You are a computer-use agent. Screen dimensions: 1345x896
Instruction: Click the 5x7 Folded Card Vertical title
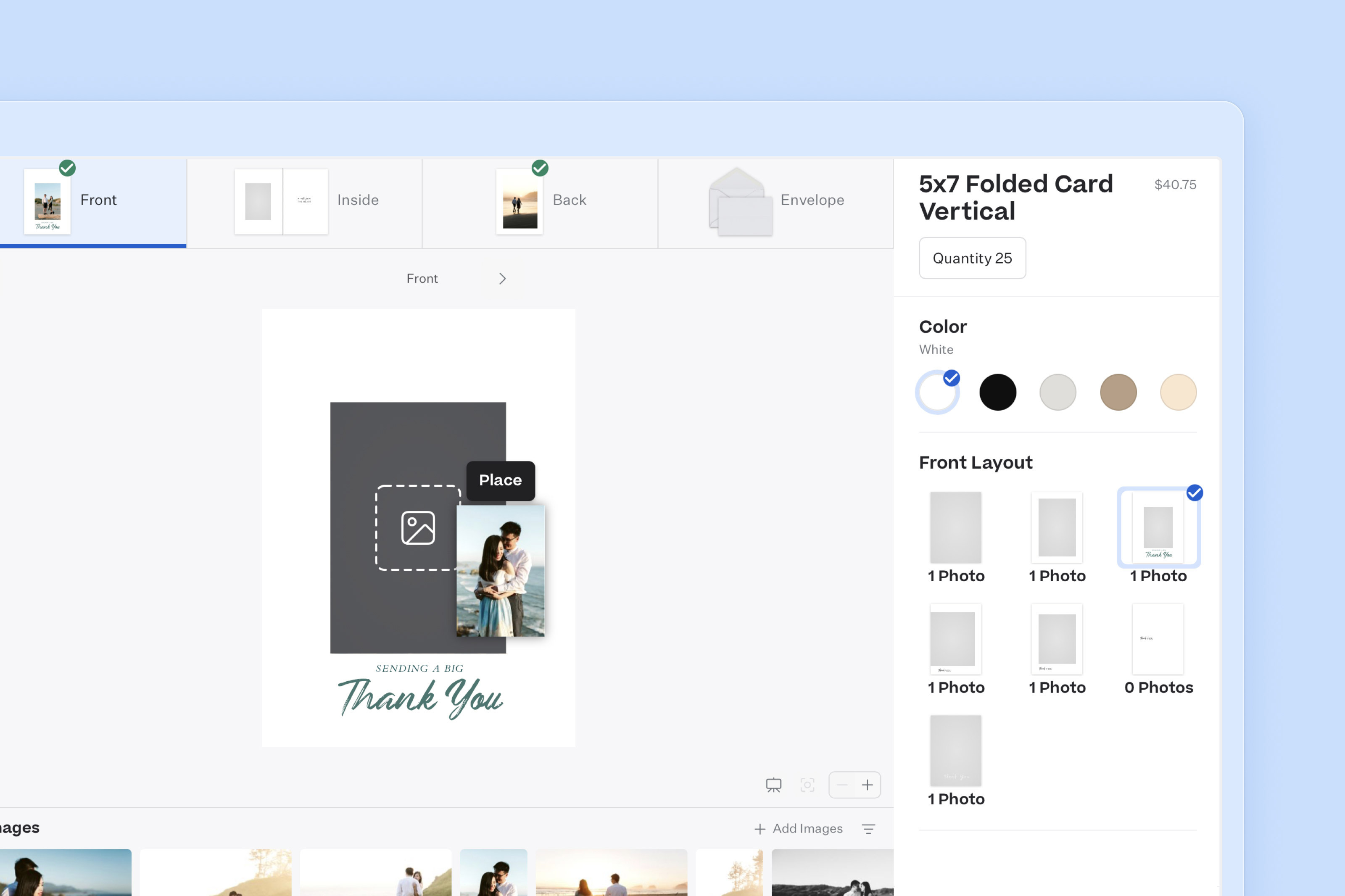pyautogui.click(x=1016, y=198)
